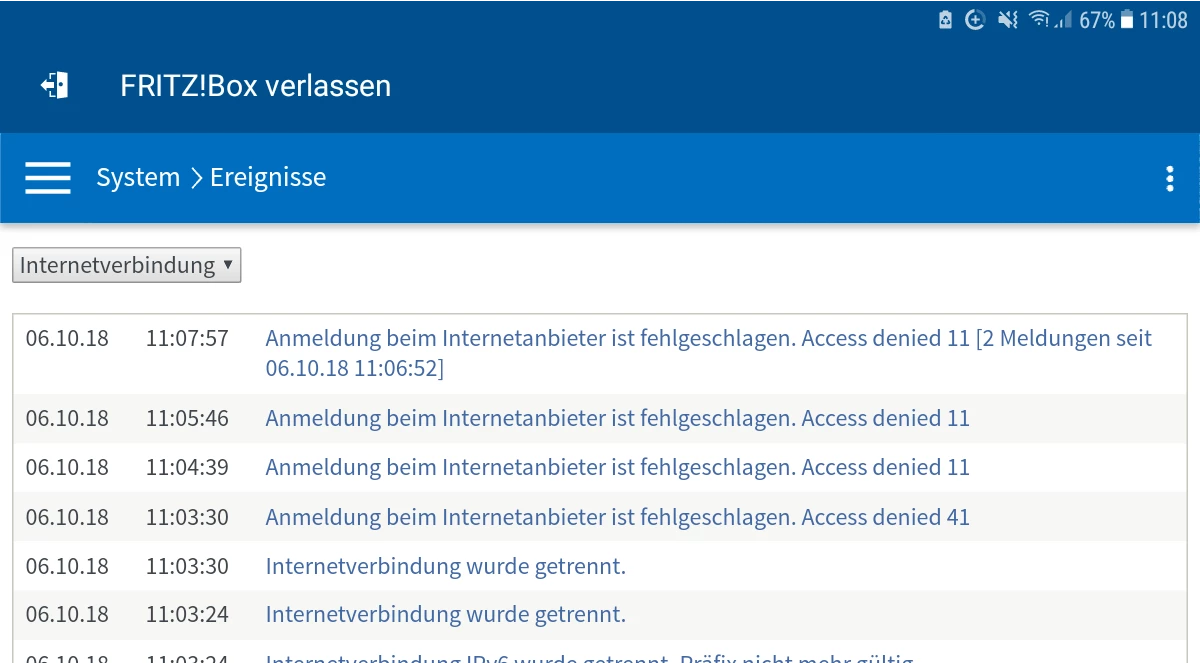Viewport: 1200px width, 663px height.
Task: Tap the first status bar icon left of data saver
Action: pos(945,20)
